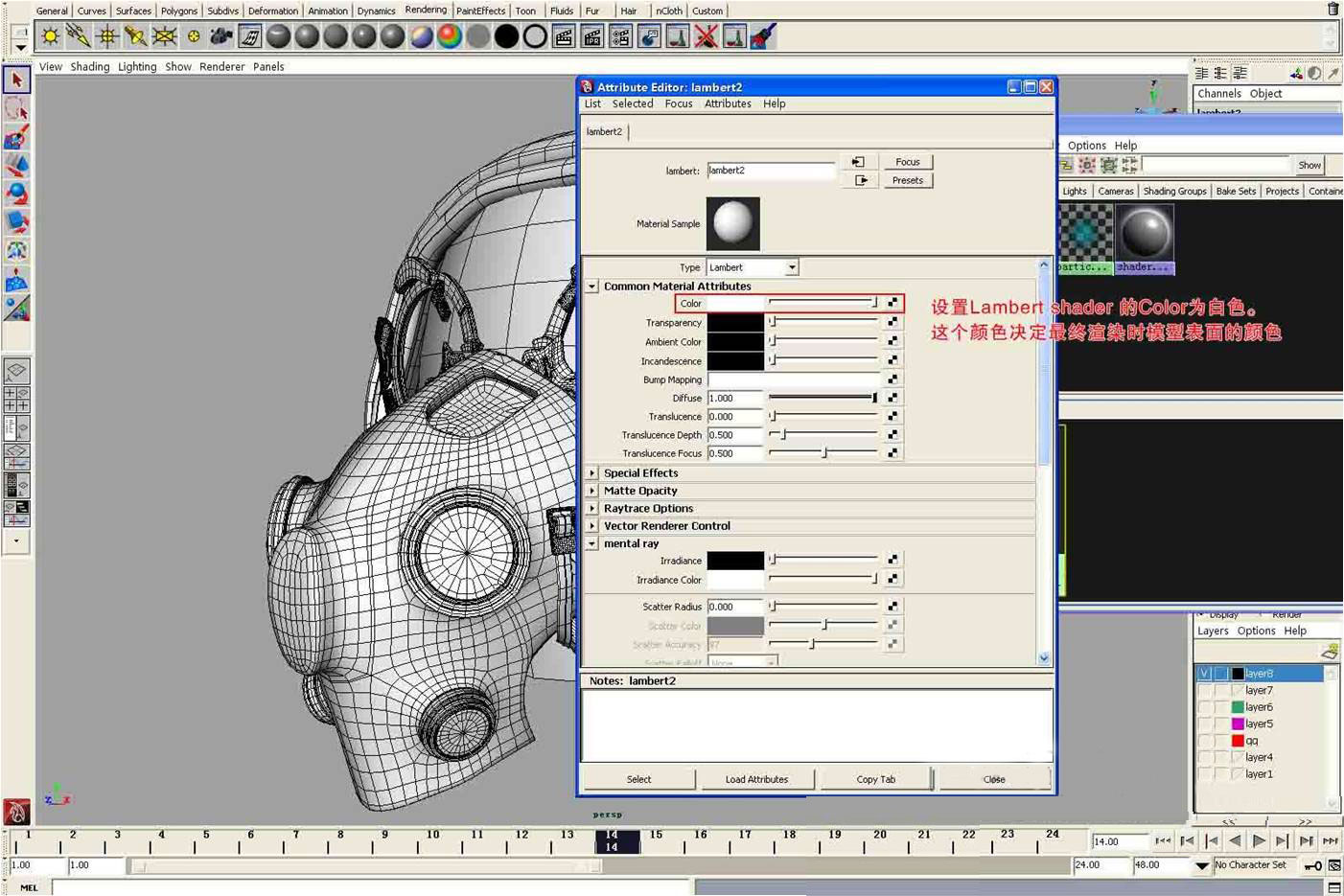
Task: Toggle visibility box of layer1
Action: (1205, 774)
